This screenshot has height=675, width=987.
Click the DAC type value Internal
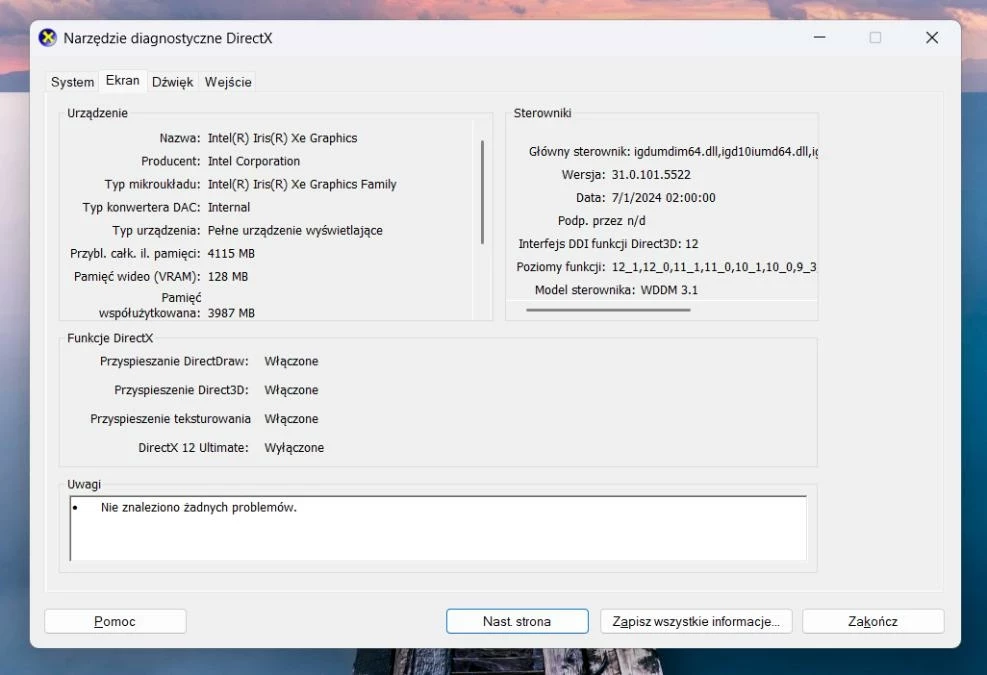click(228, 207)
